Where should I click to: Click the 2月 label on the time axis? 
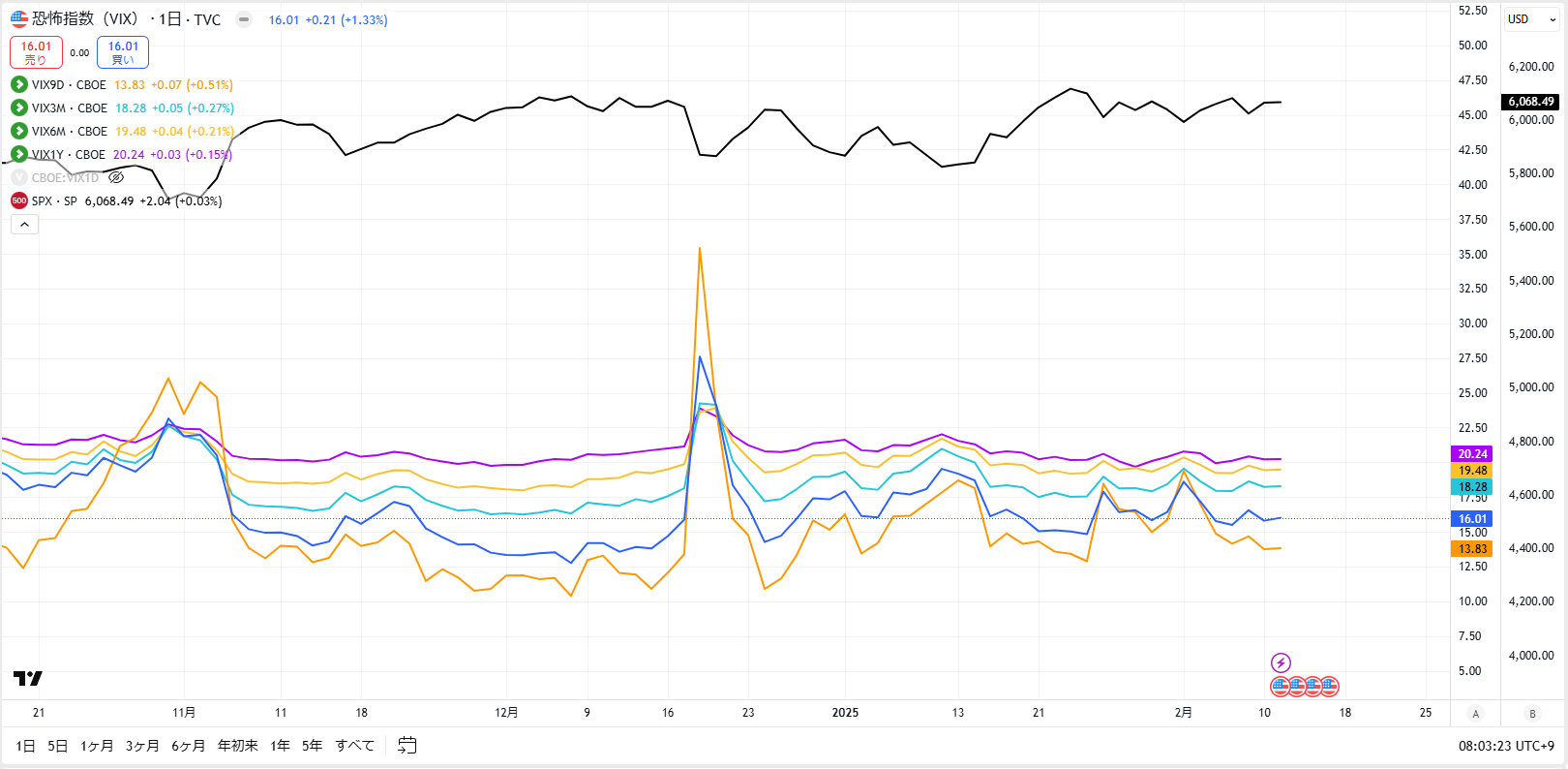point(1184,713)
